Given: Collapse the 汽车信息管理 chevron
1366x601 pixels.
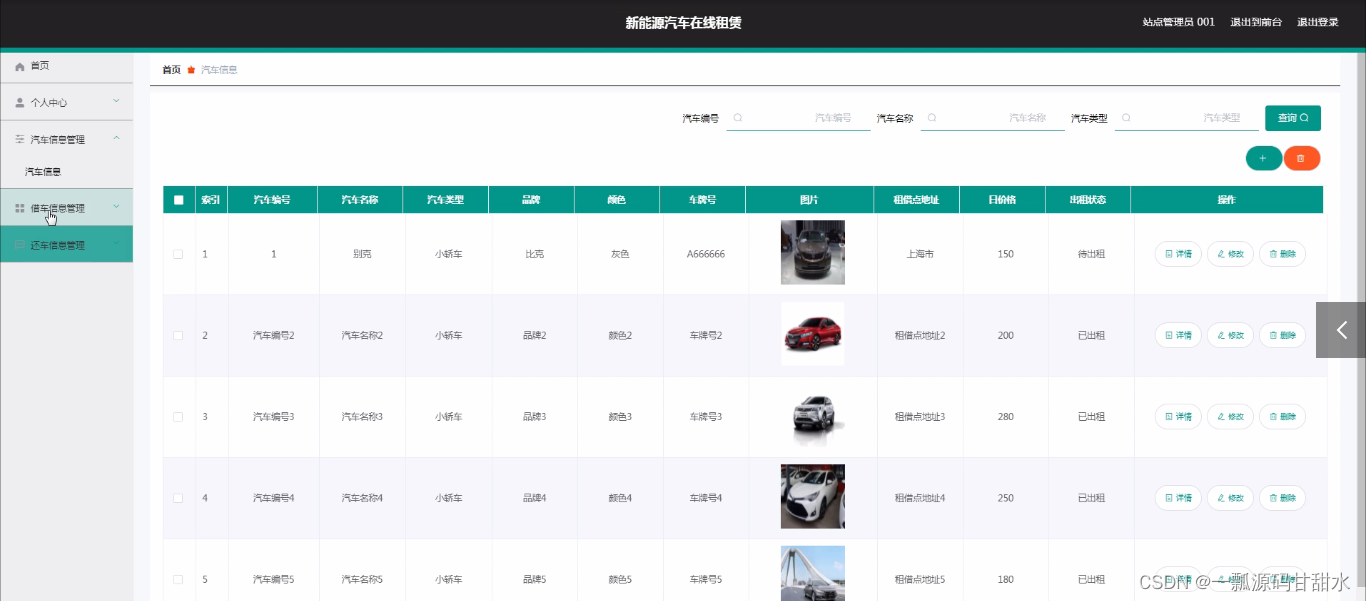Looking at the screenshot, I should [116, 138].
